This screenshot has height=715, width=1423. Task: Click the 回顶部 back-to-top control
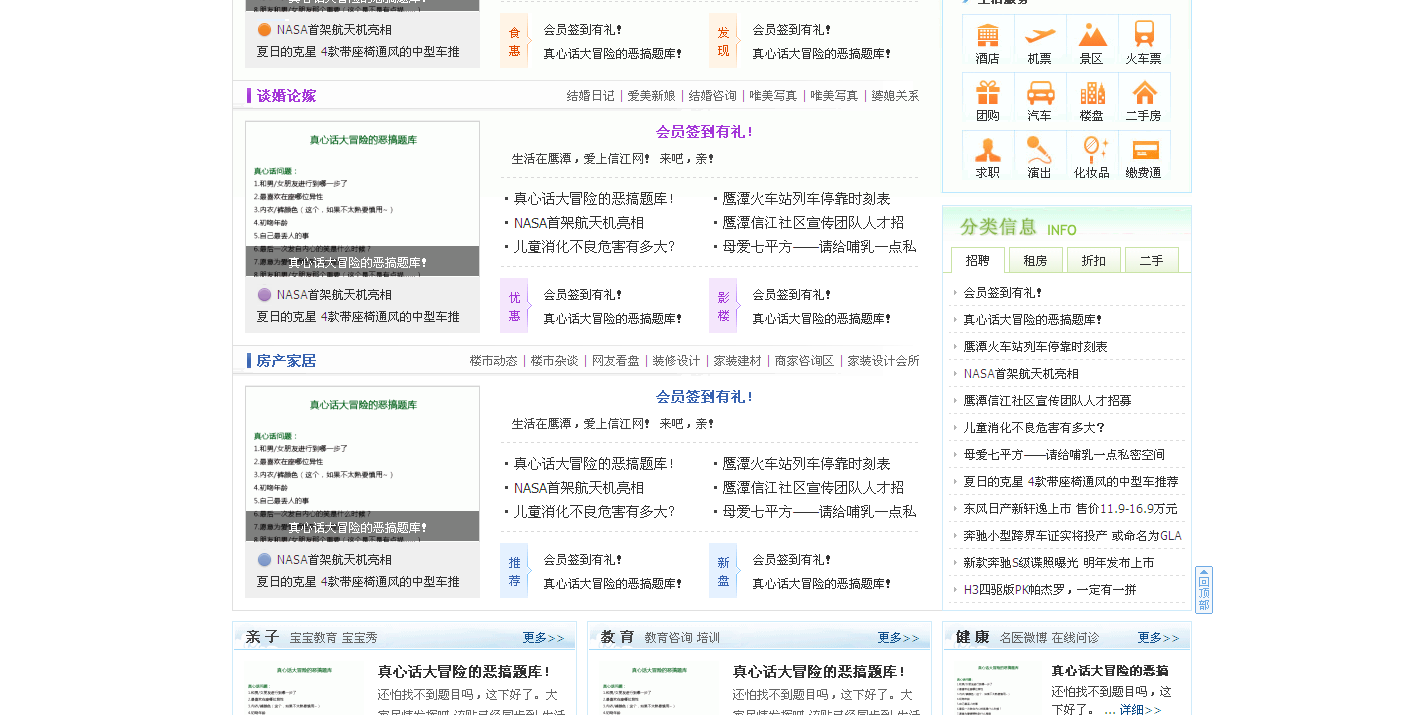pyautogui.click(x=1203, y=590)
